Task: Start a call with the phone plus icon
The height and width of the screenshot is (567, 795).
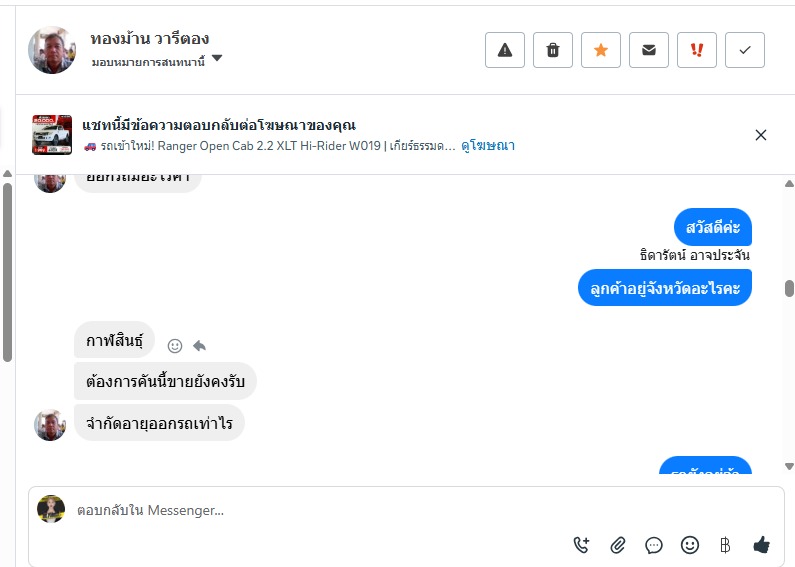Action: coord(581,545)
